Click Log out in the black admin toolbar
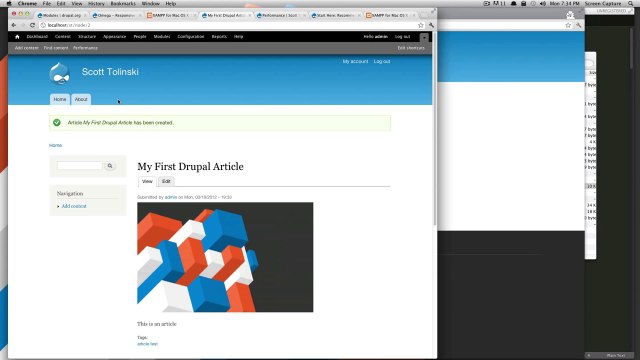640x360 pixels. (402, 37)
